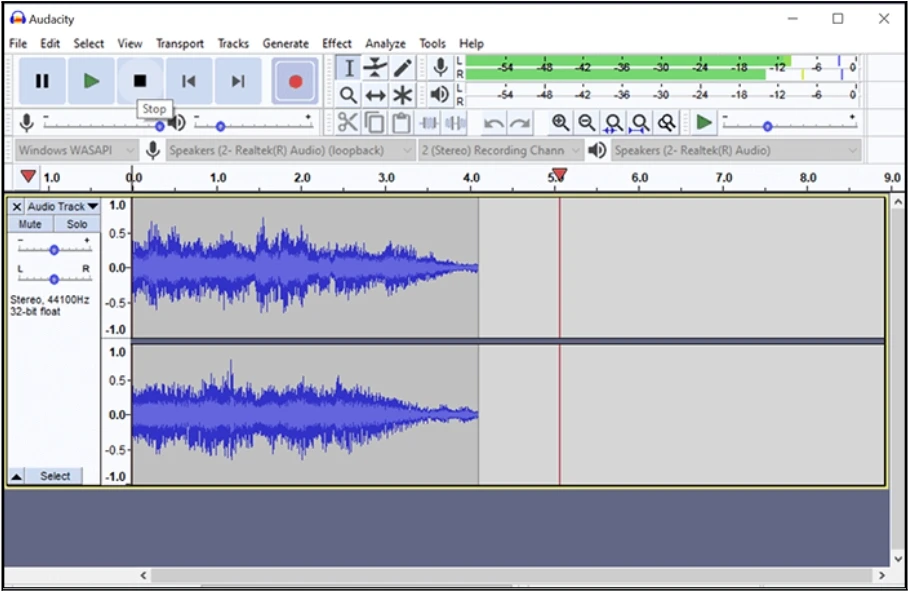Screen dimensions: 908x591
Task: Open the Stereo Recording Channels dropdown
Action: 500,150
